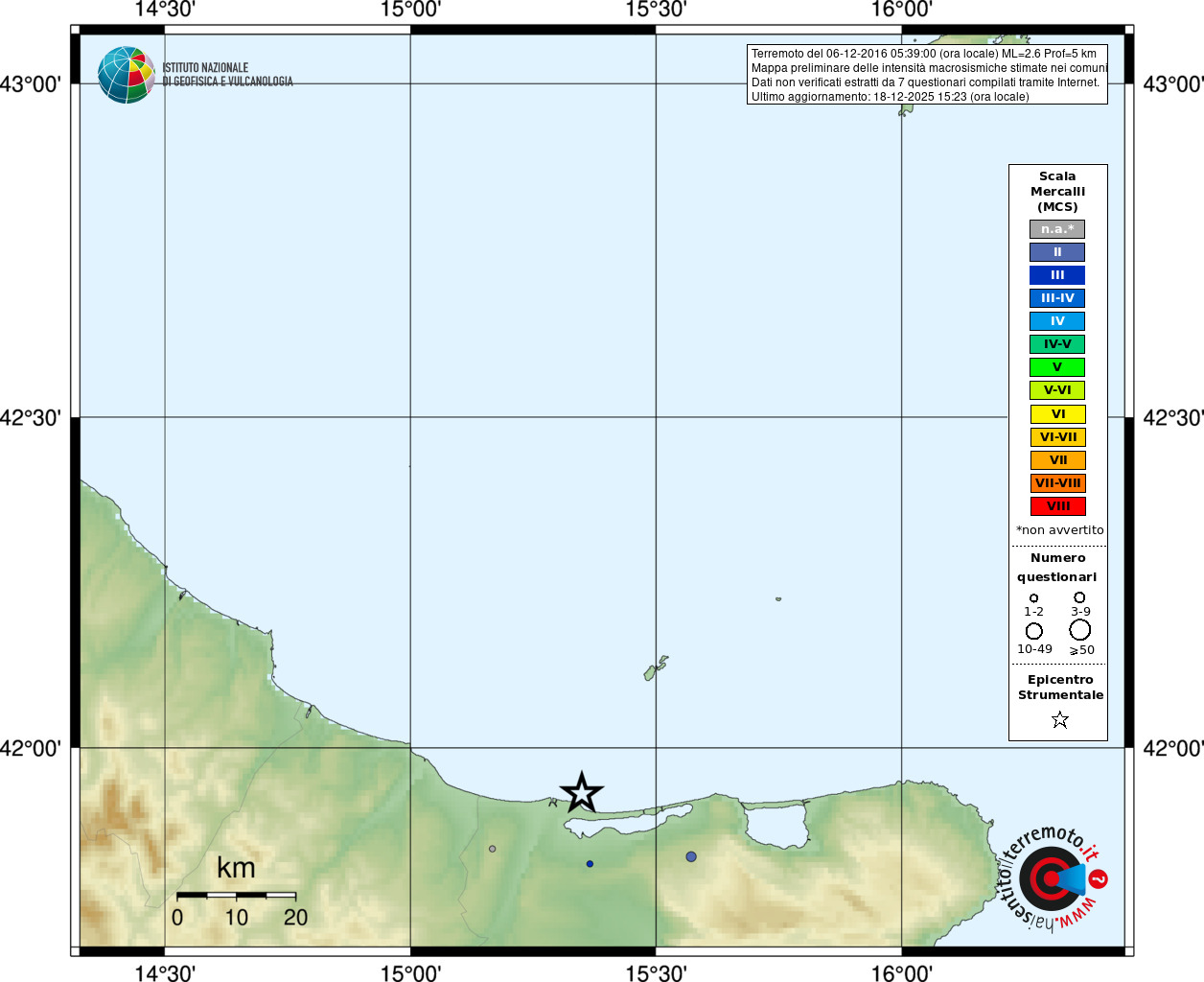The image size is (1204, 982).
Task: Click the Numero questionari heading
Action: coord(1057,568)
